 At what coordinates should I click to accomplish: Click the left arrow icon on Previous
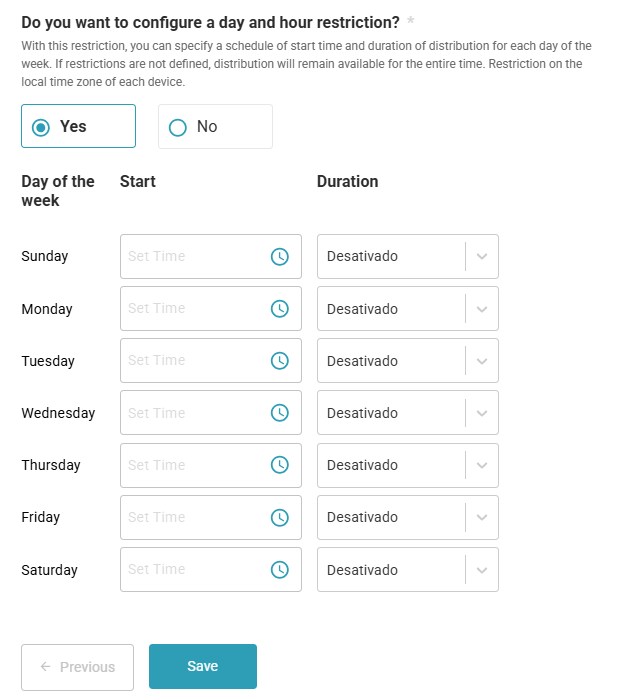click(45, 666)
